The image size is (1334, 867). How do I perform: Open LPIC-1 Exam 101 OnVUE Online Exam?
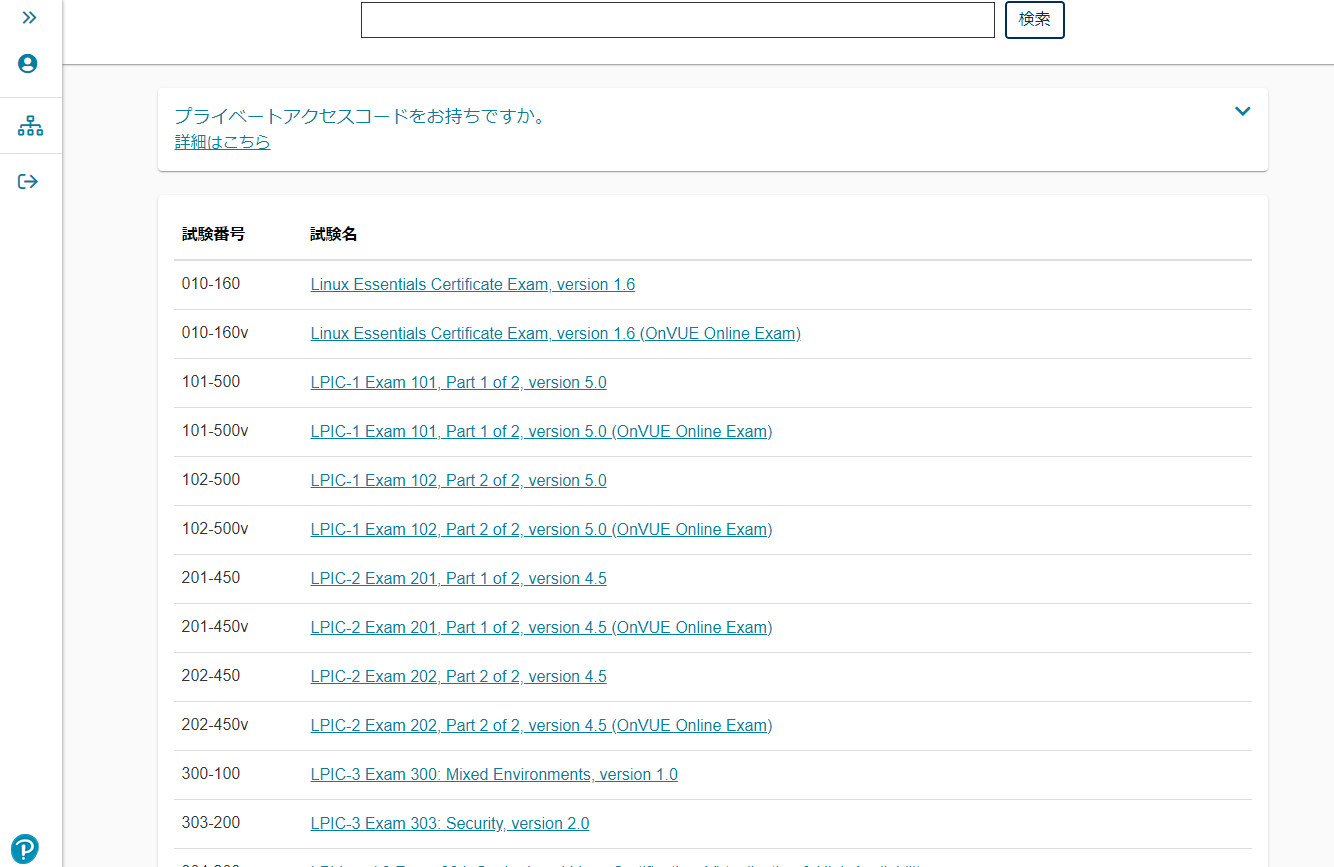(x=542, y=432)
